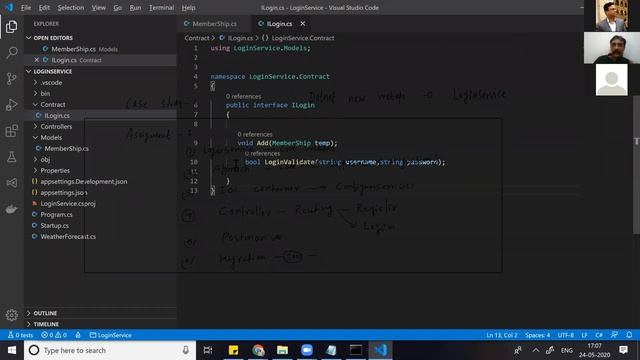Click the feedback icon in status bar

614,335
